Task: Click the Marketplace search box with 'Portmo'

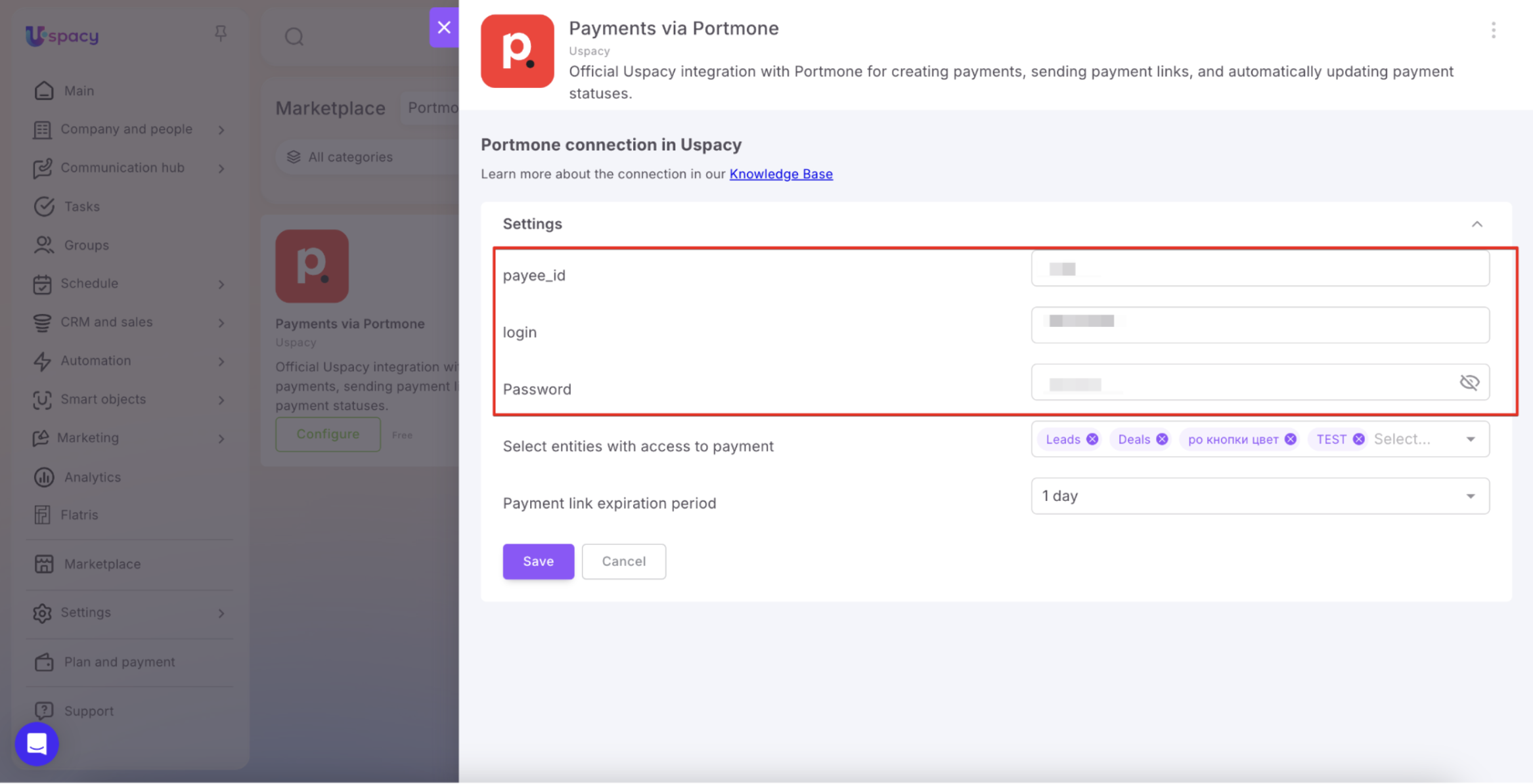Action: pyautogui.click(x=430, y=108)
